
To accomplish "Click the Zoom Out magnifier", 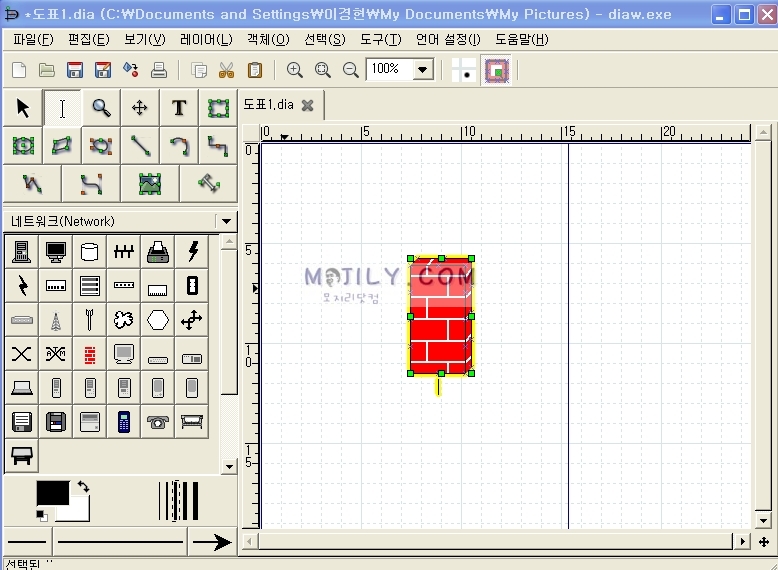I will (x=350, y=70).
